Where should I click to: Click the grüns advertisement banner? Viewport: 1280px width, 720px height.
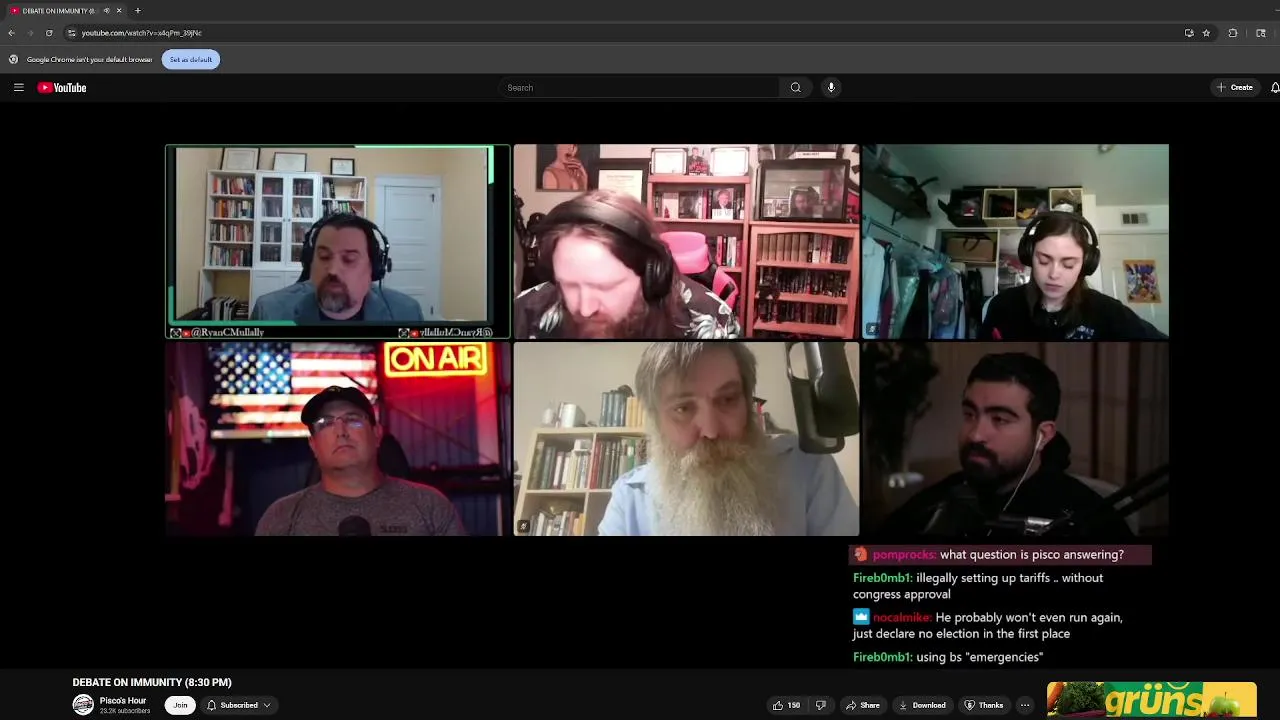click(1151, 700)
